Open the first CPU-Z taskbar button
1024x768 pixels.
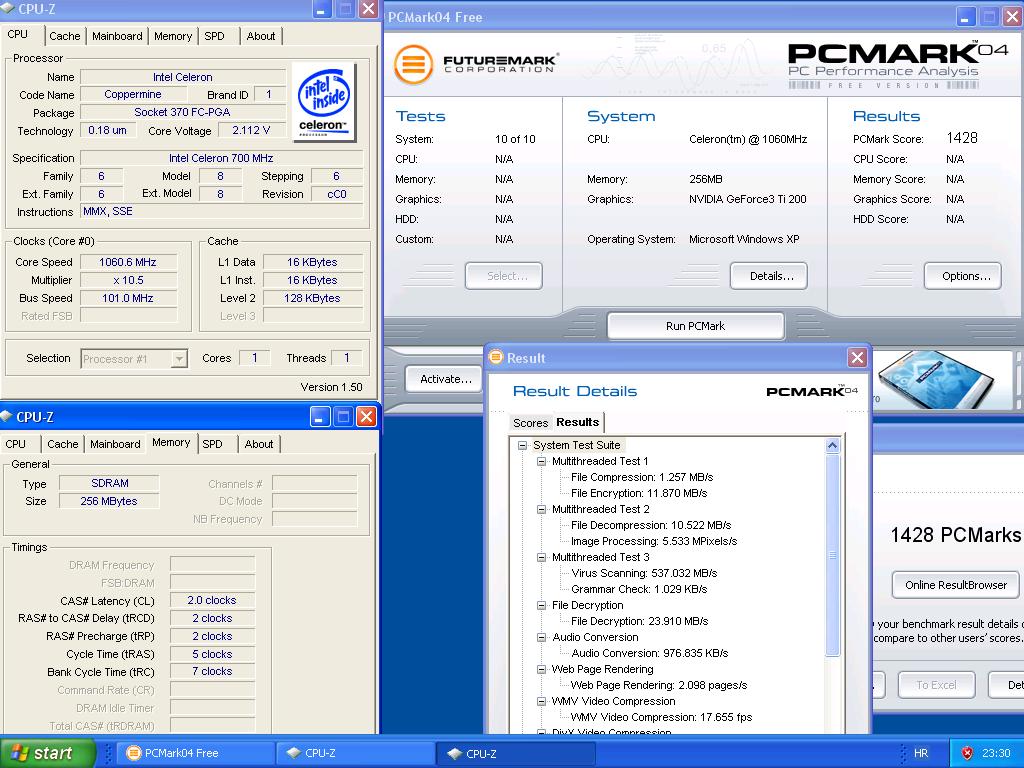point(355,753)
